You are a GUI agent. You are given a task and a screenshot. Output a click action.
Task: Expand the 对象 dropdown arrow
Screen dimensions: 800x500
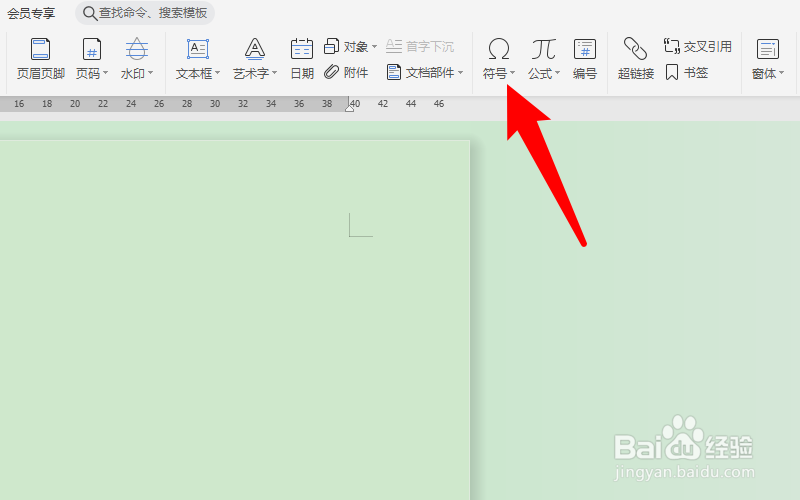[x=374, y=46]
